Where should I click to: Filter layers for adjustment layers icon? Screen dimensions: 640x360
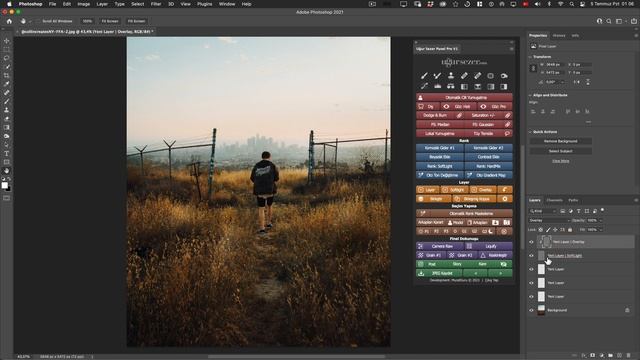[x=571, y=211]
